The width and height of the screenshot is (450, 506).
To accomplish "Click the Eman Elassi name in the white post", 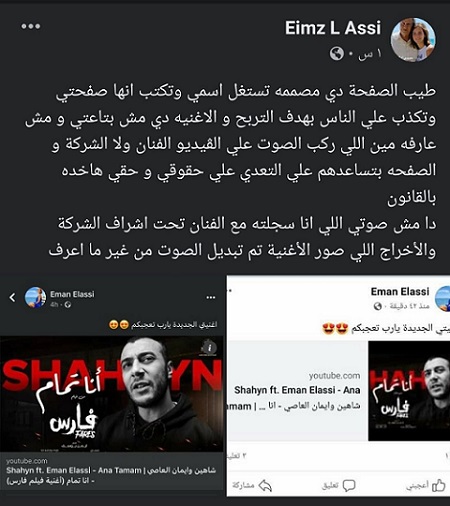I will pyautogui.click(x=400, y=292).
